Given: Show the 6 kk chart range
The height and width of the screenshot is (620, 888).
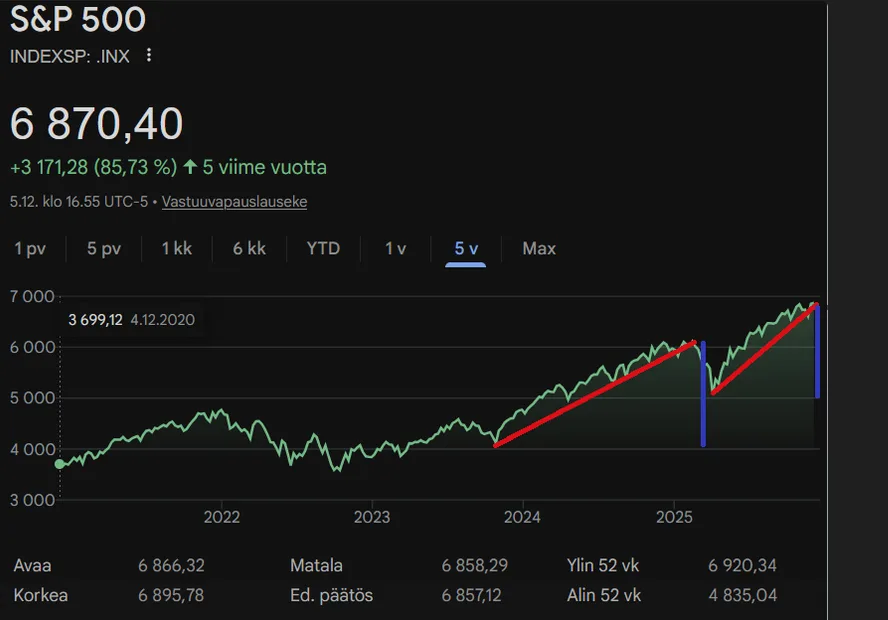Looking at the screenshot, I should [x=250, y=249].
